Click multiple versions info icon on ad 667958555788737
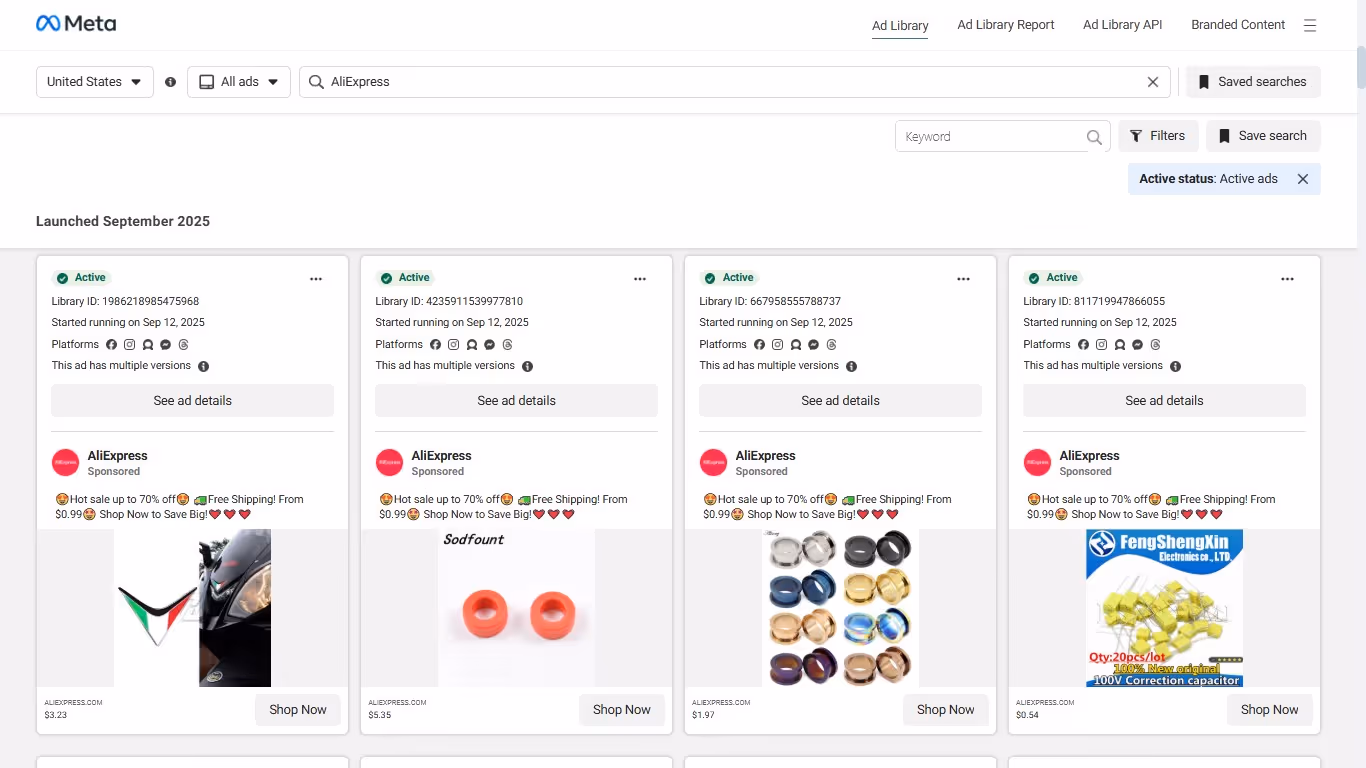 (851, 366)
